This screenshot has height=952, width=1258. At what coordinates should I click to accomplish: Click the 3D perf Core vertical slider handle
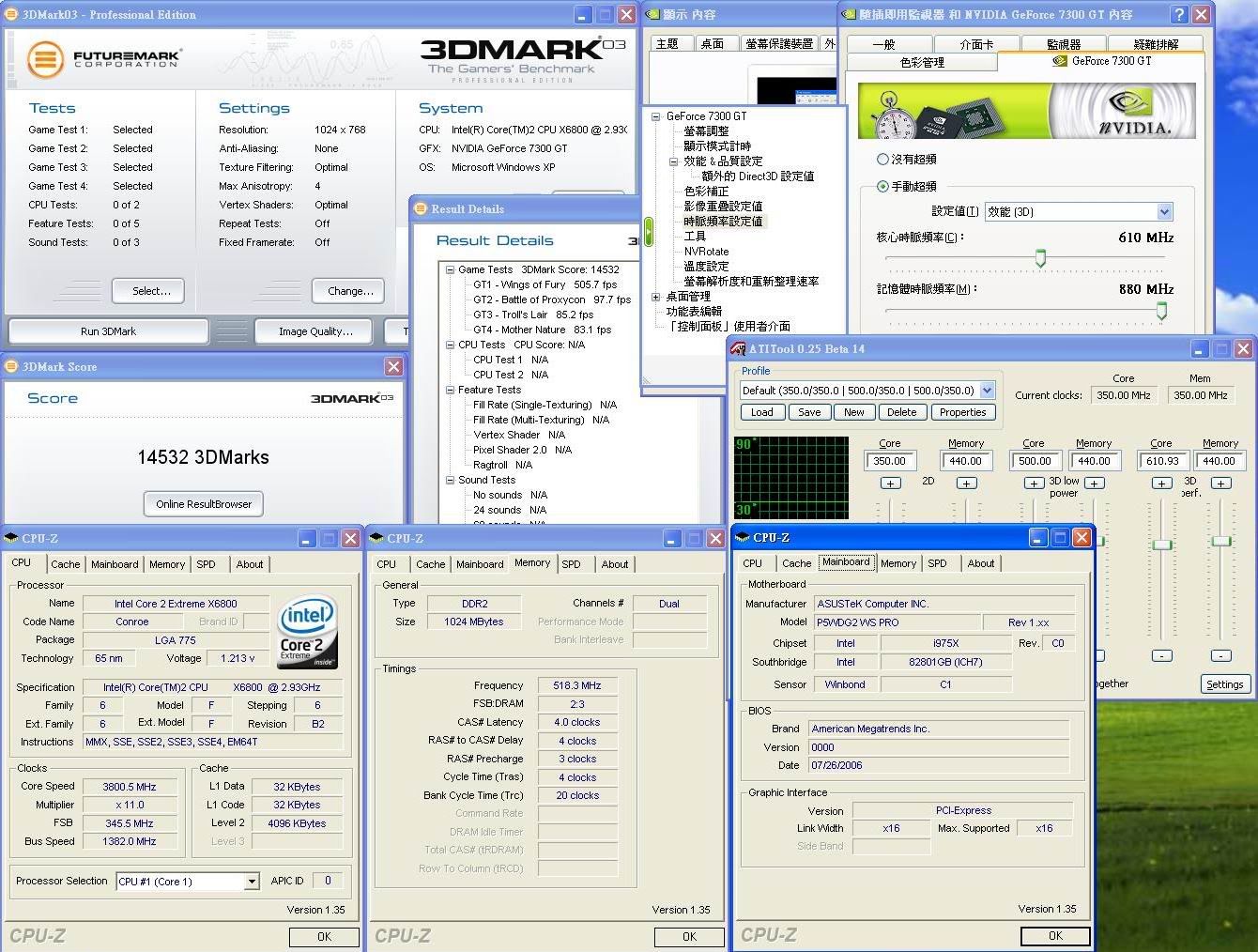pyautogui.click(x=1162, y=545)
